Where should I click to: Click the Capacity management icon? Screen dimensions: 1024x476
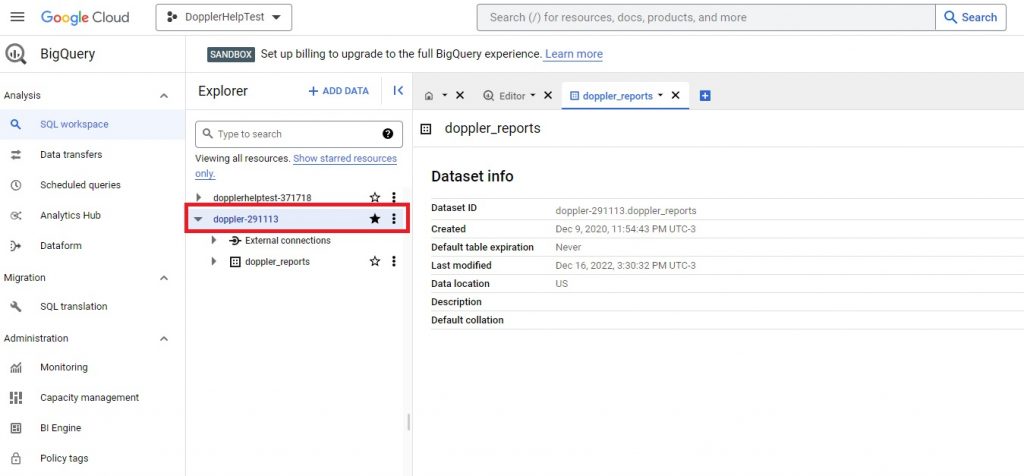pyautogui.click(x=16, y=398)
